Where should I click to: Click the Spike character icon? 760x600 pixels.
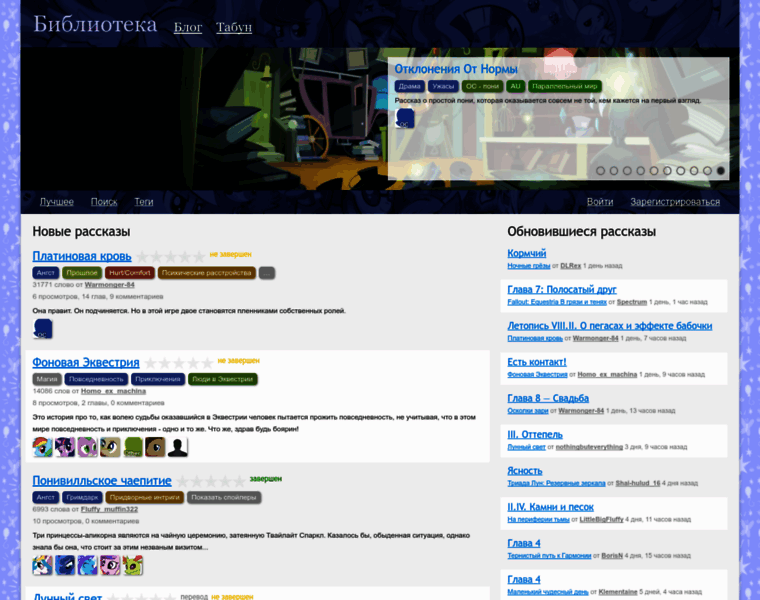pyautogui.click(x=87, y=447)
